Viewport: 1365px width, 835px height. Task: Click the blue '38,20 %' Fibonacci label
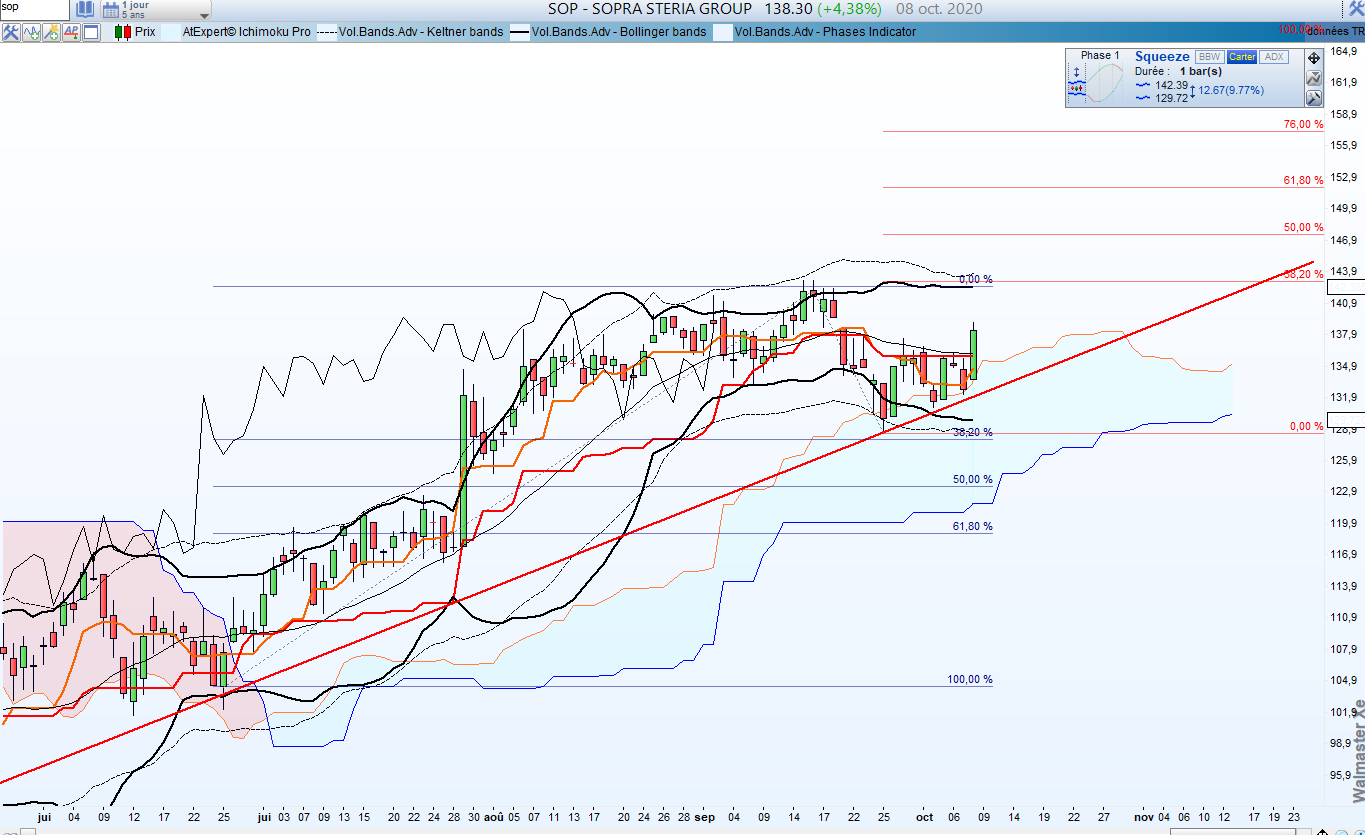tap(972, 432)
